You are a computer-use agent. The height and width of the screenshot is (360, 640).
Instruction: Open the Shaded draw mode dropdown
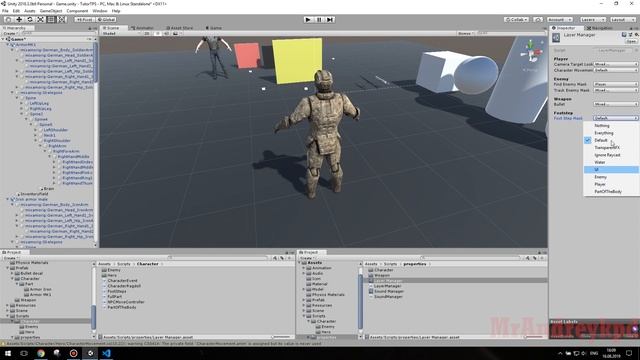[120, 33]
